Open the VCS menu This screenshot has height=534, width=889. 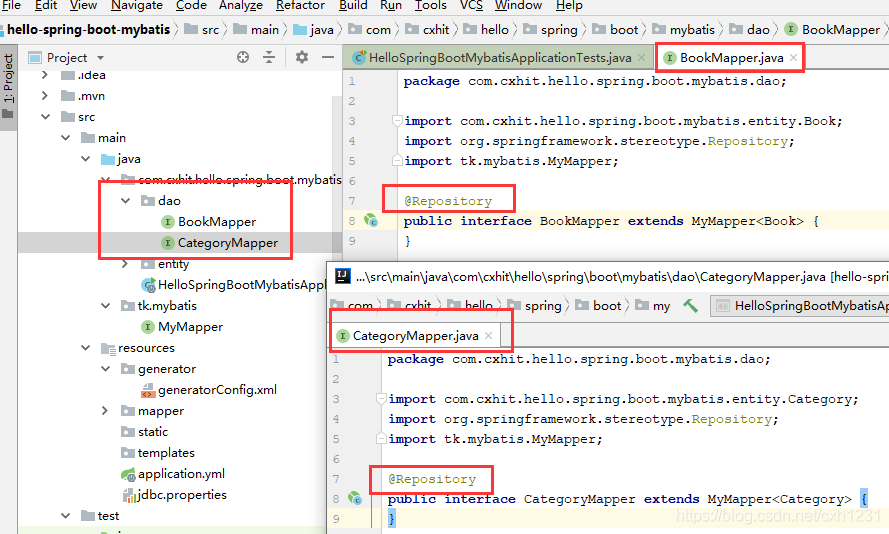(x=471, y=5)
